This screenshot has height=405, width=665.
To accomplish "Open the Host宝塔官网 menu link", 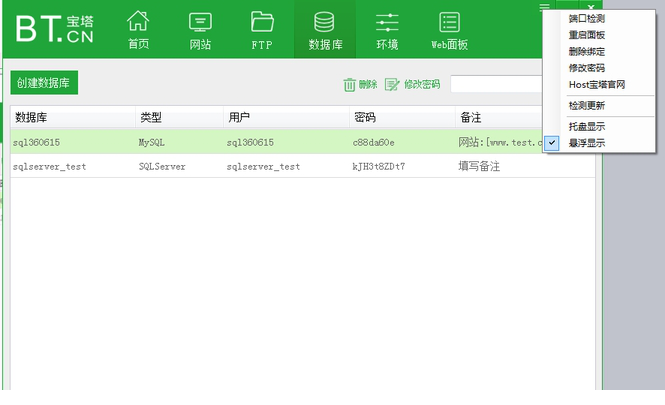I will [596, 84].
